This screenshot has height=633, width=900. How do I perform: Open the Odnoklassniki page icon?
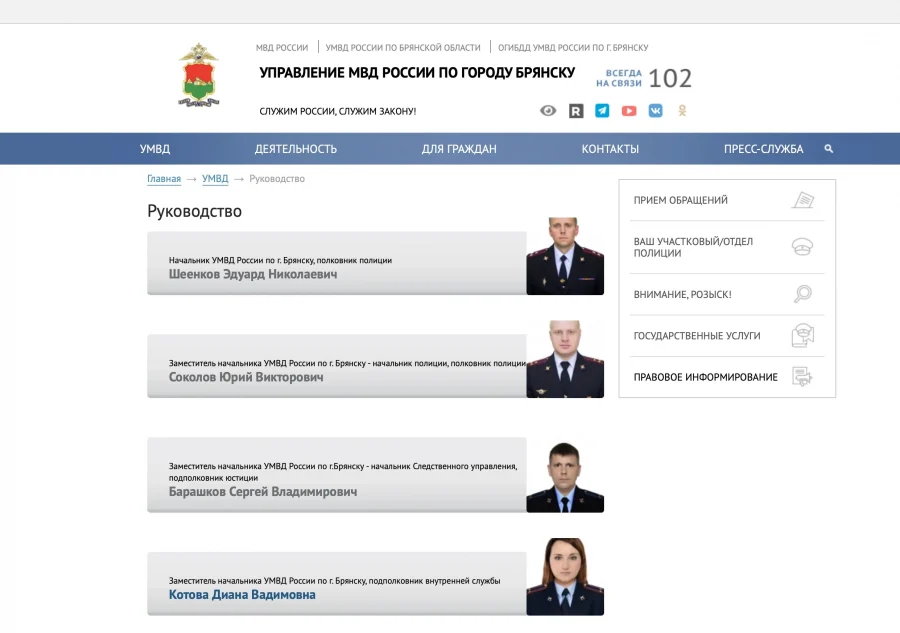[682, 111]
